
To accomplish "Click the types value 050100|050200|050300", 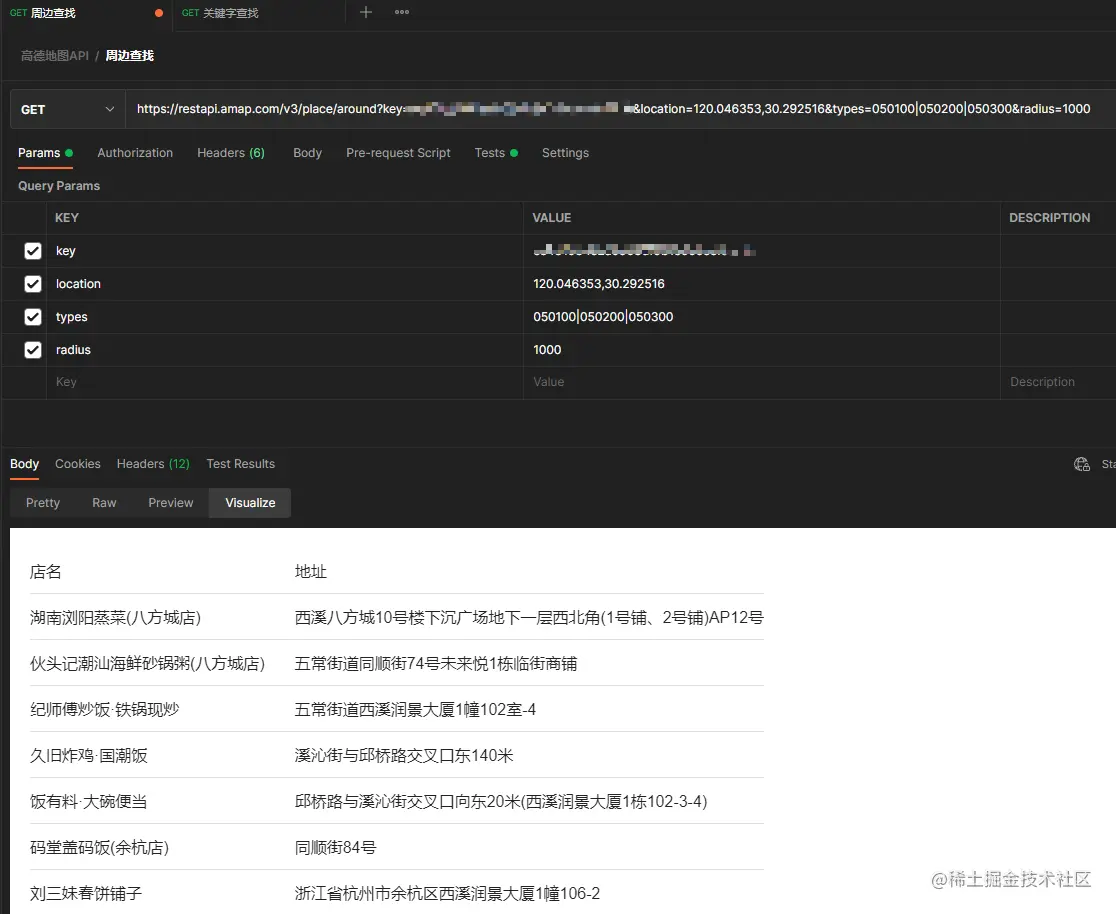I will [603, 317].
